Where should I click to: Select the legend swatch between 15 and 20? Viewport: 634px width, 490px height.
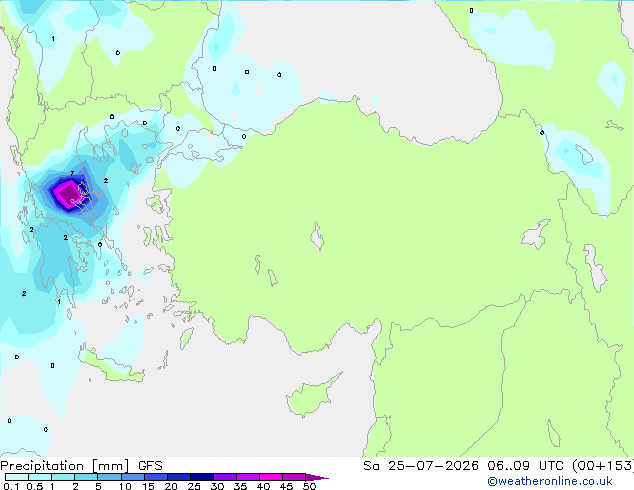[155, 477]
